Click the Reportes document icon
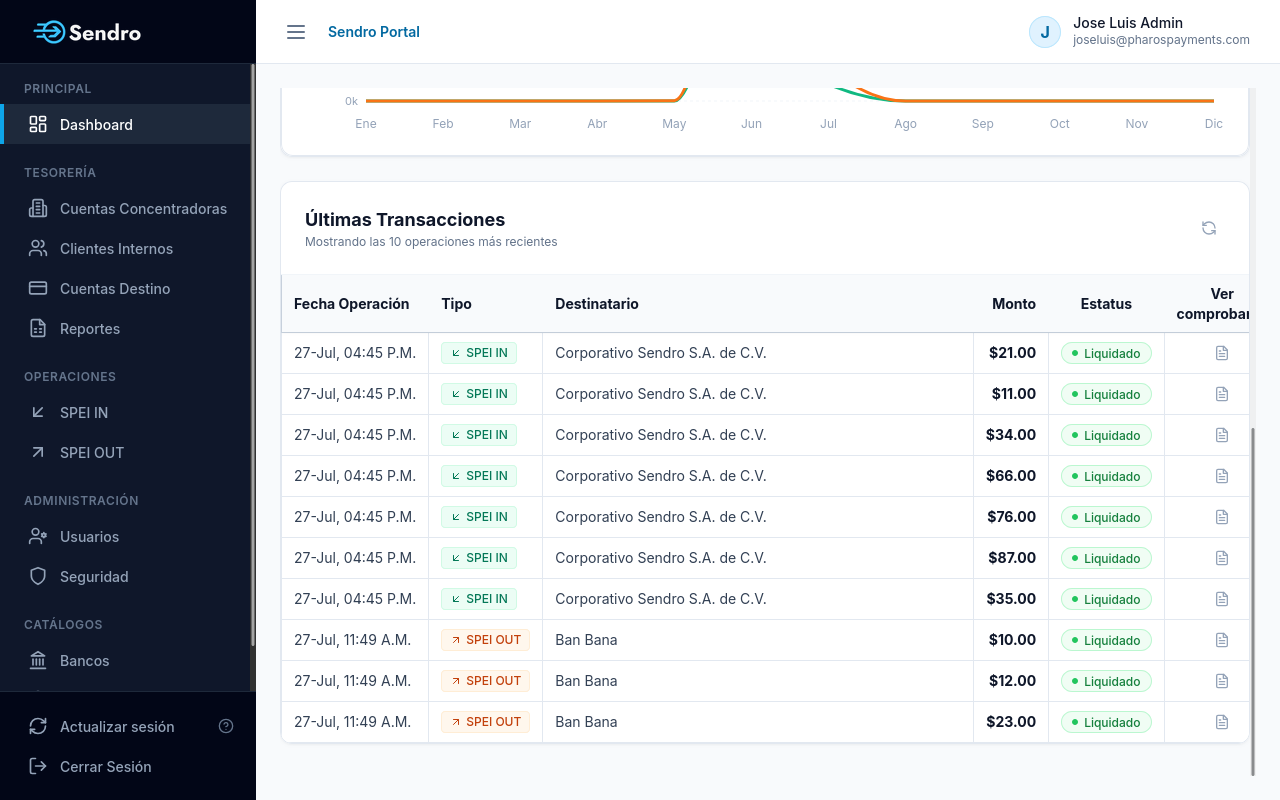This screenshot has height=800, width=1280. 38,328
